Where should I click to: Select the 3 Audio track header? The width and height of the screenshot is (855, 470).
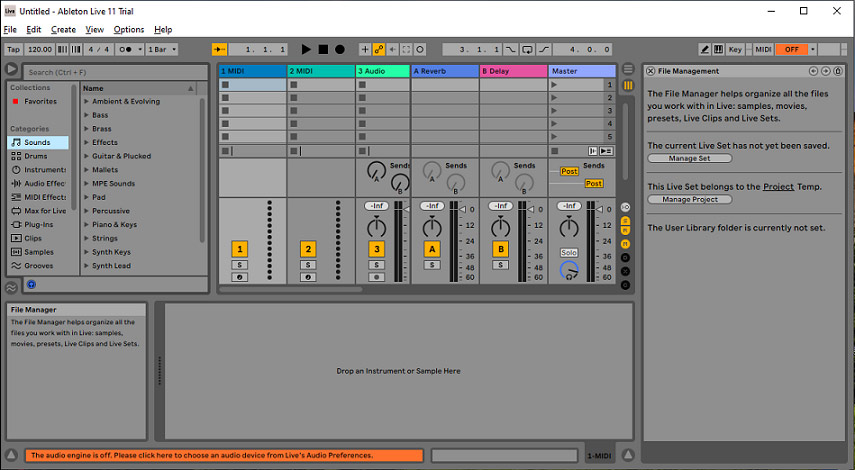coord(383,71)
